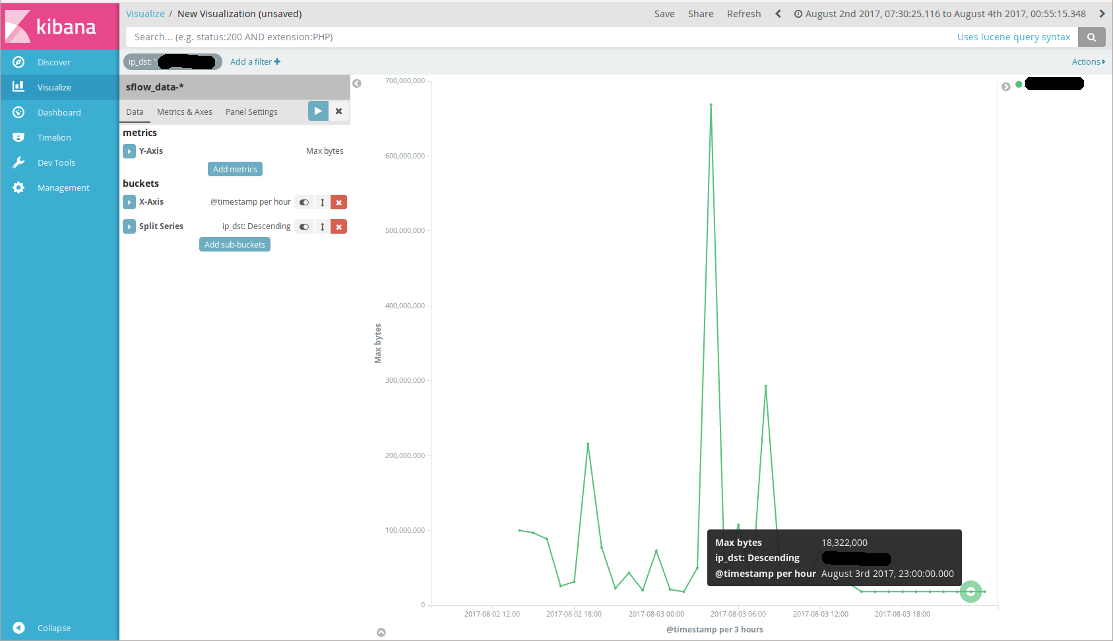Open Dashboard from the sidebar
Screen dimensions: 1113x641
[x=59, y=112]
